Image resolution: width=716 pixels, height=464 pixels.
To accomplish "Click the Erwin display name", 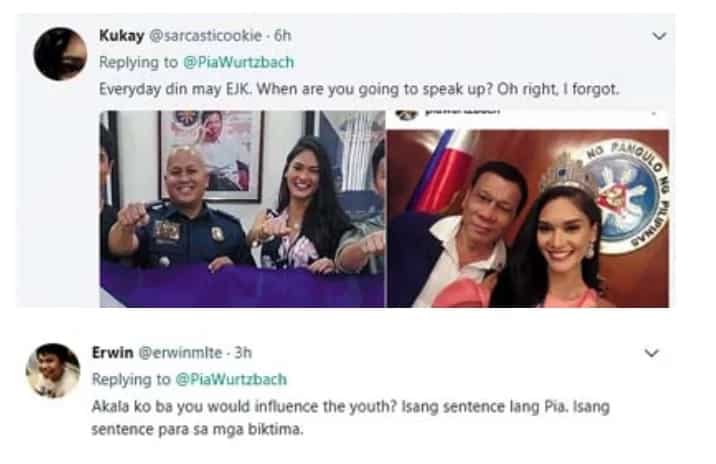I will [x=112, y=353].
